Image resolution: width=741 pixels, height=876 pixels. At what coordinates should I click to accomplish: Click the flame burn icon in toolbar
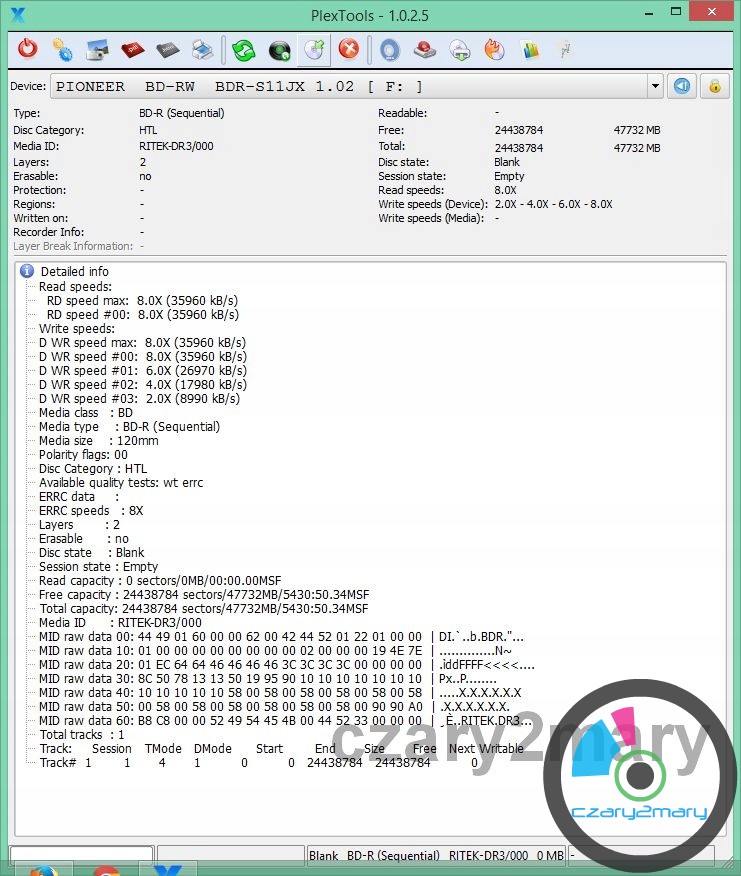point(494,49)
